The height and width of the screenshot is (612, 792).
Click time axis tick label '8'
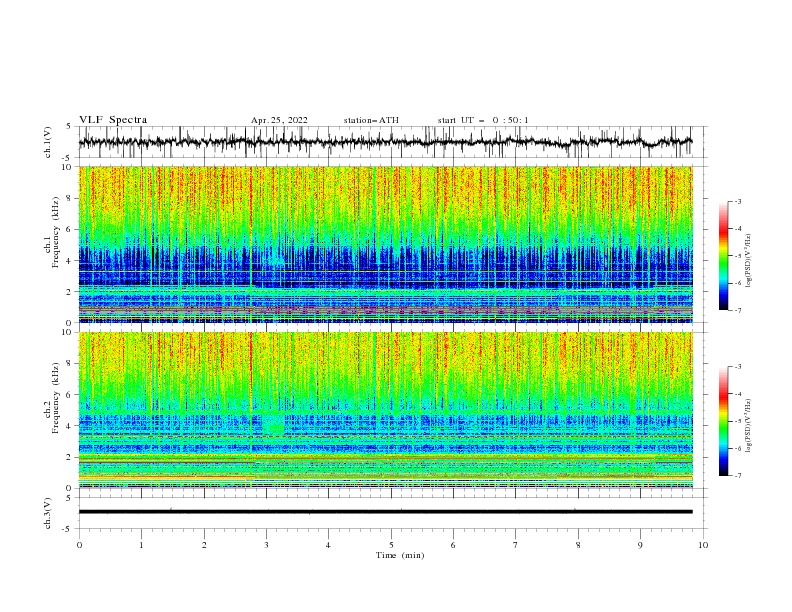tap(578, 545)
